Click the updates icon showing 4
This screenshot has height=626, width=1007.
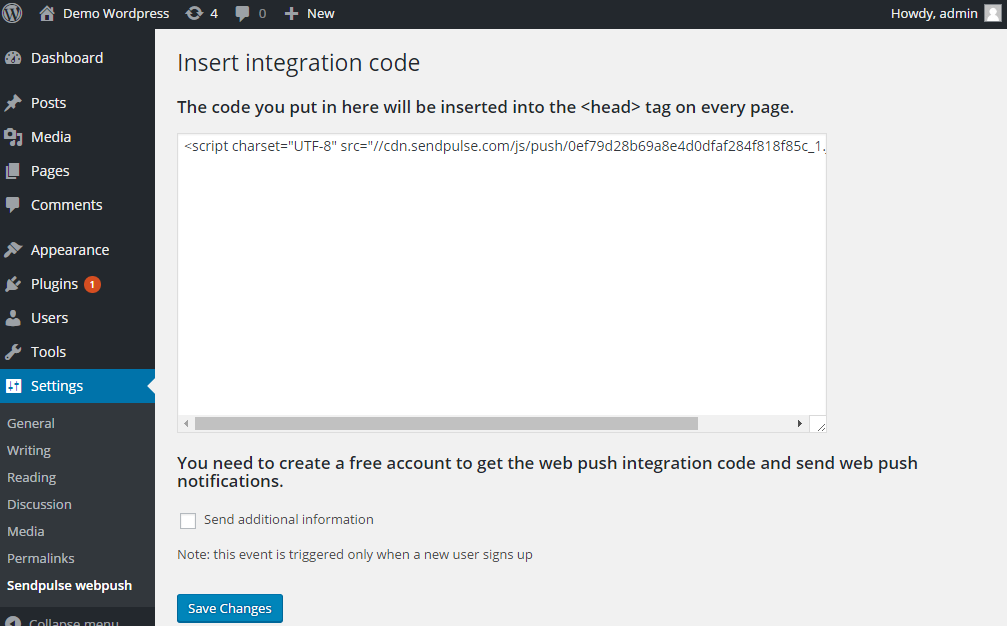coord(194,14)
